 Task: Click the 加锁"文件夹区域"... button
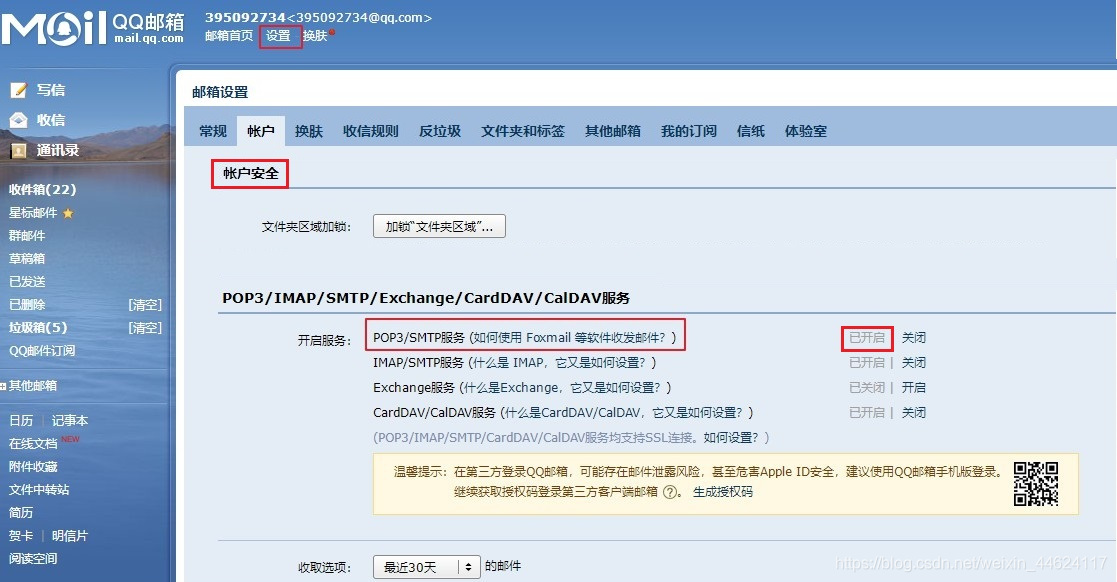point(440,227)
